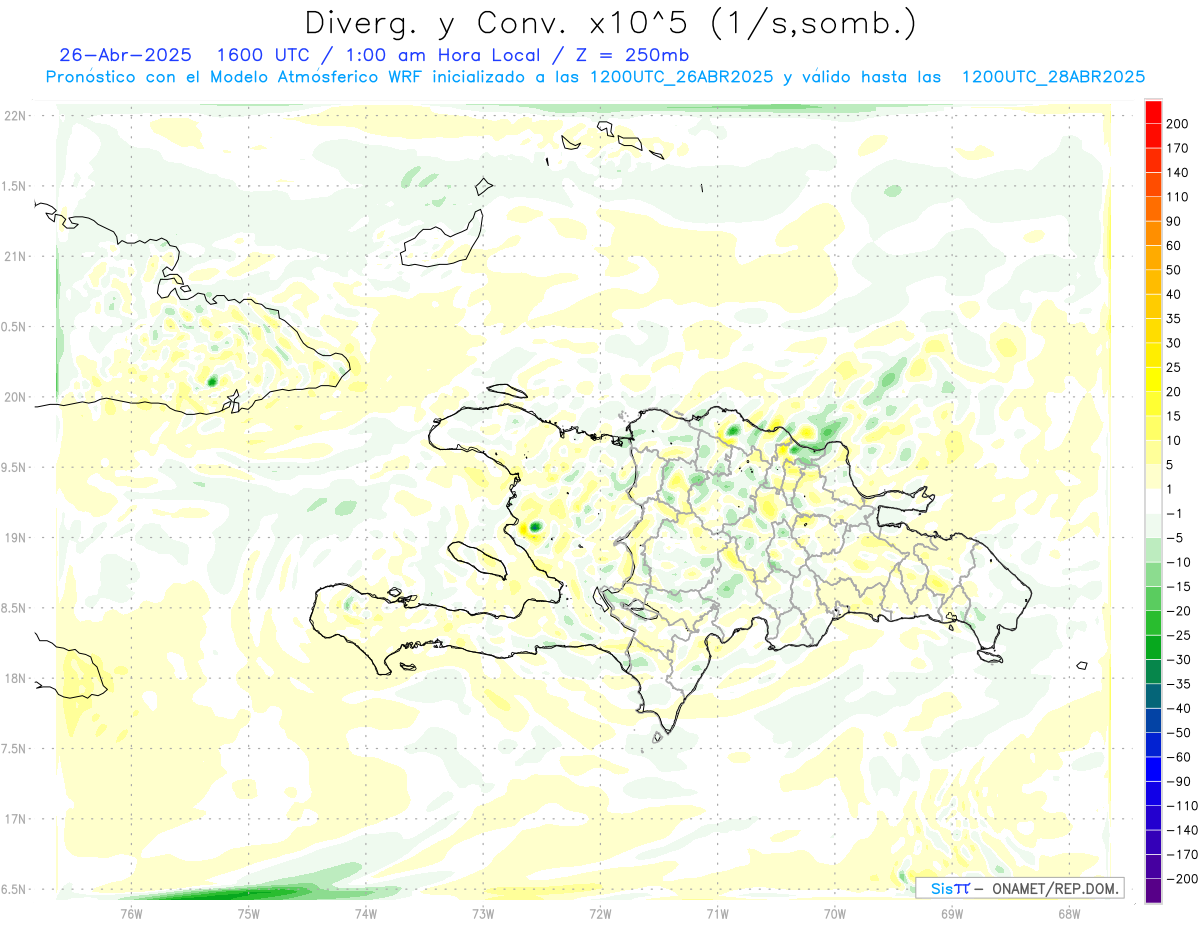1200x927 pixels.
Task: Click the '1200UTC_26ABR2025' initialization text
Action: tap(682, 77)
